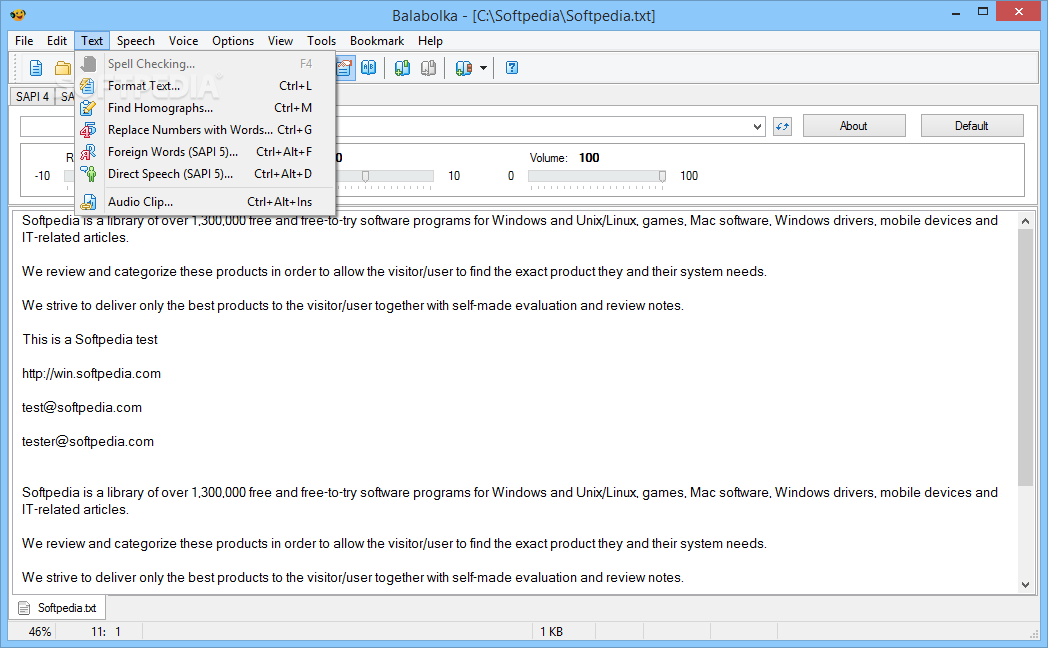Viewport: 1048px width, 648px height.
Task: Select Foreign Words (SAPI 5)... entry
Action: [206, 152]
